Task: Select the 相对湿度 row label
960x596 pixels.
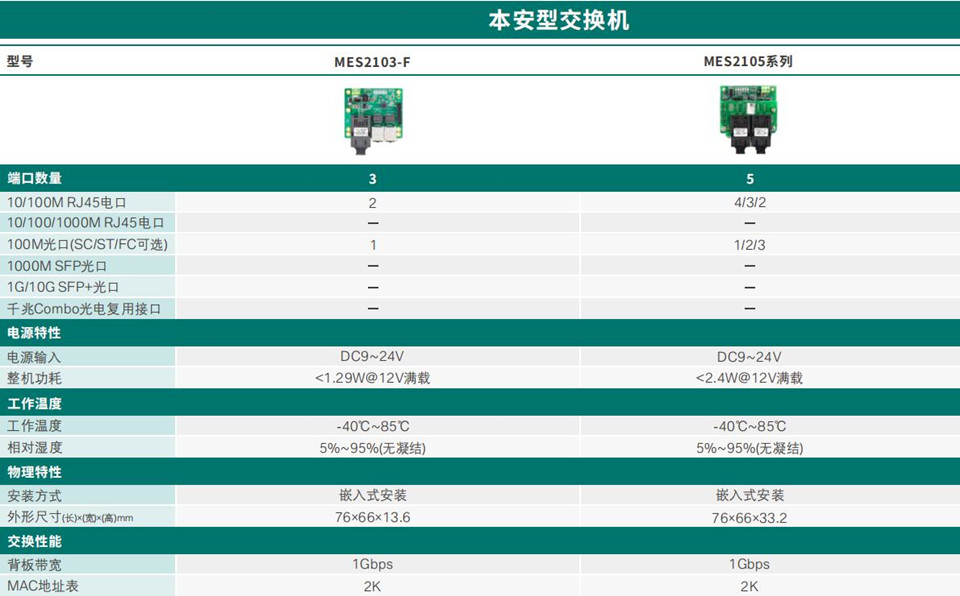Action: click(x=34, y=447)
